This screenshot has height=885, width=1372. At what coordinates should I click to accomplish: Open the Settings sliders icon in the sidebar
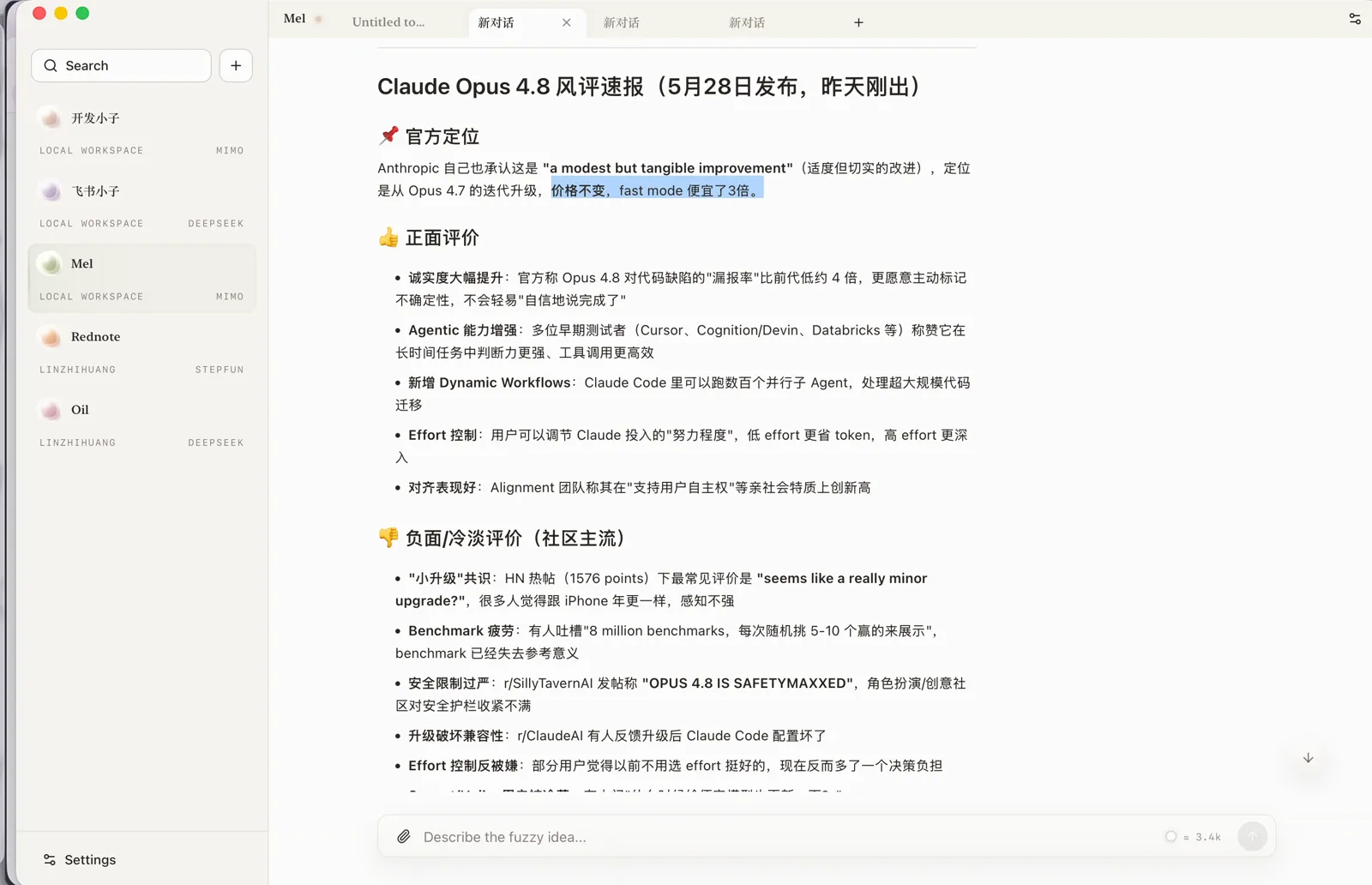coord(50,859)
